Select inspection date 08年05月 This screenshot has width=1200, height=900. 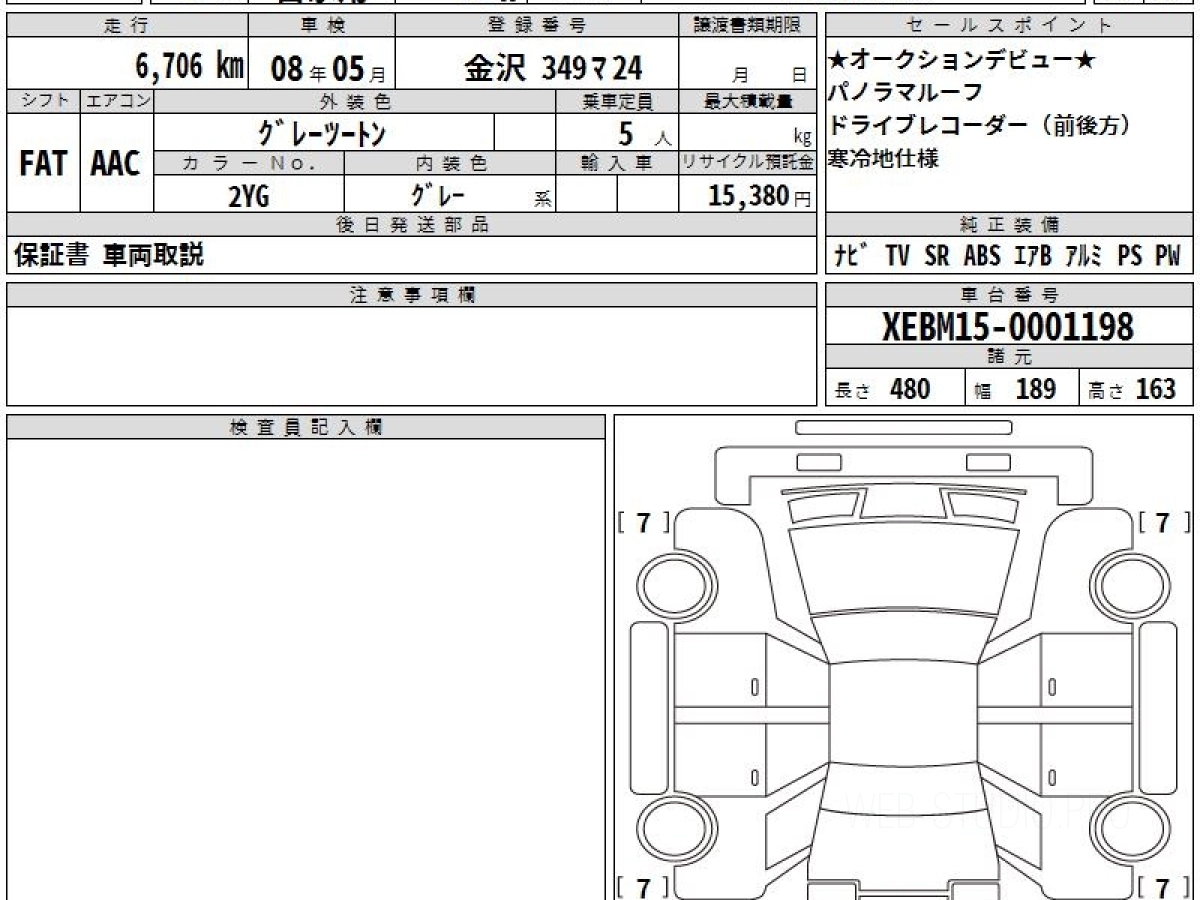pyautogui.click(x=328, y=68)
